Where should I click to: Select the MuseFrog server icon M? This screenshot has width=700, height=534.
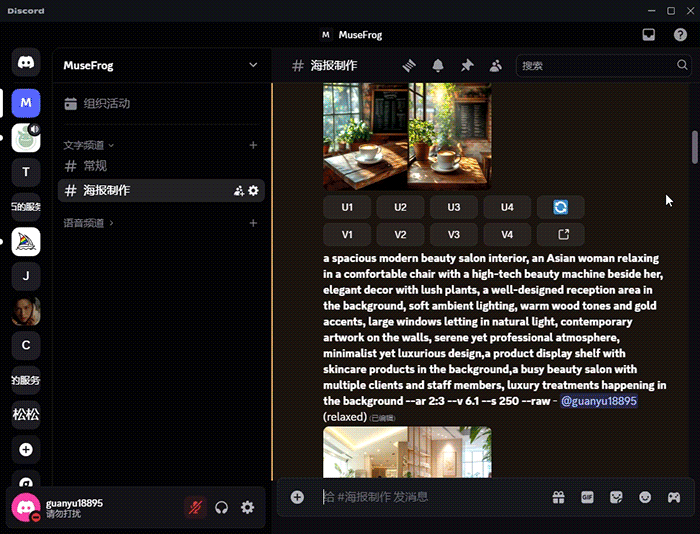click(x=26, y=103)
